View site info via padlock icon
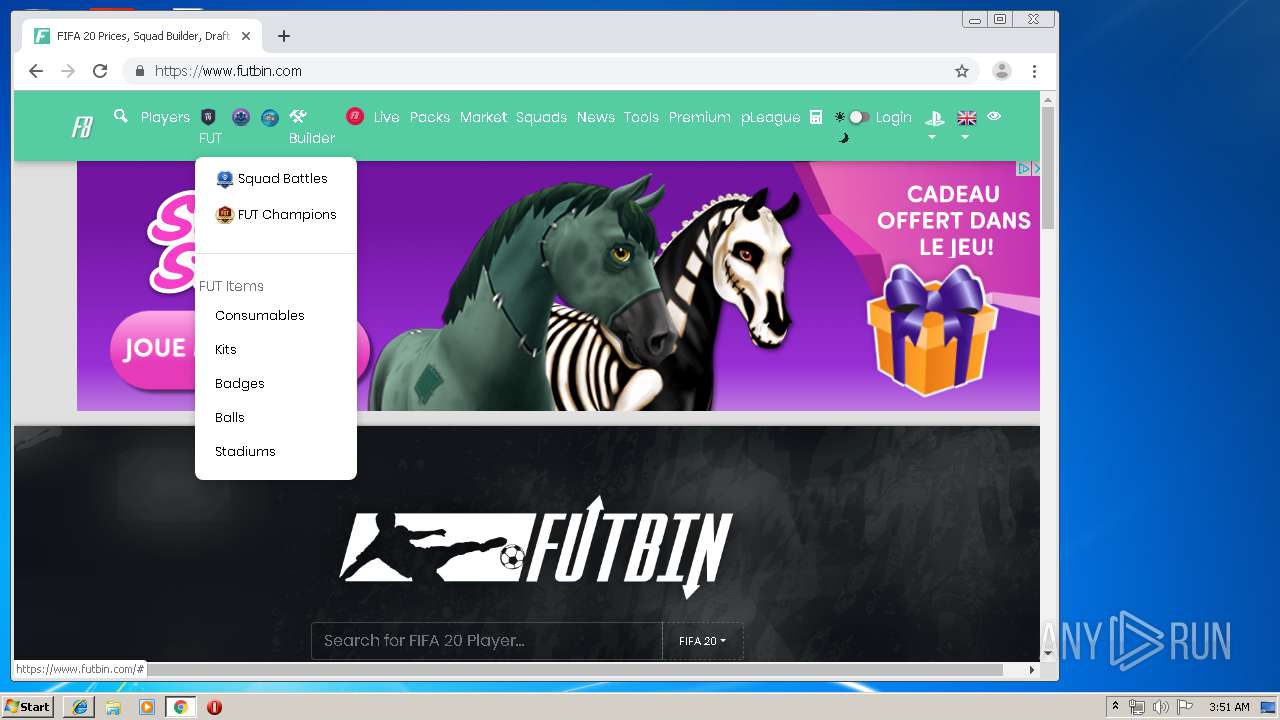Image resolution: width=1280 pixels, height=720 pixels. tap(139, 71)
